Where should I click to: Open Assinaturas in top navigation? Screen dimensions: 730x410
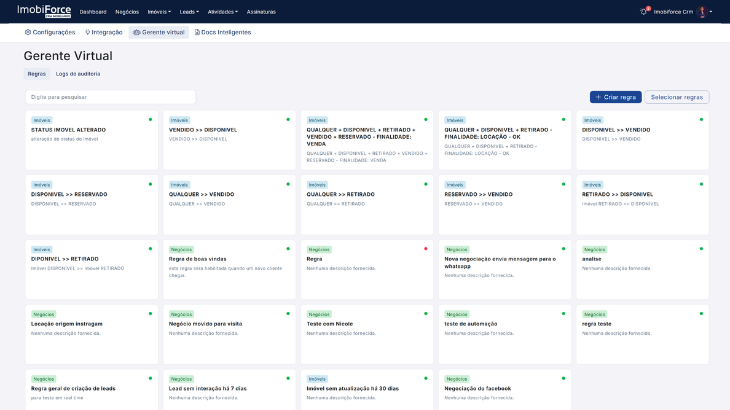pos(261,12)
